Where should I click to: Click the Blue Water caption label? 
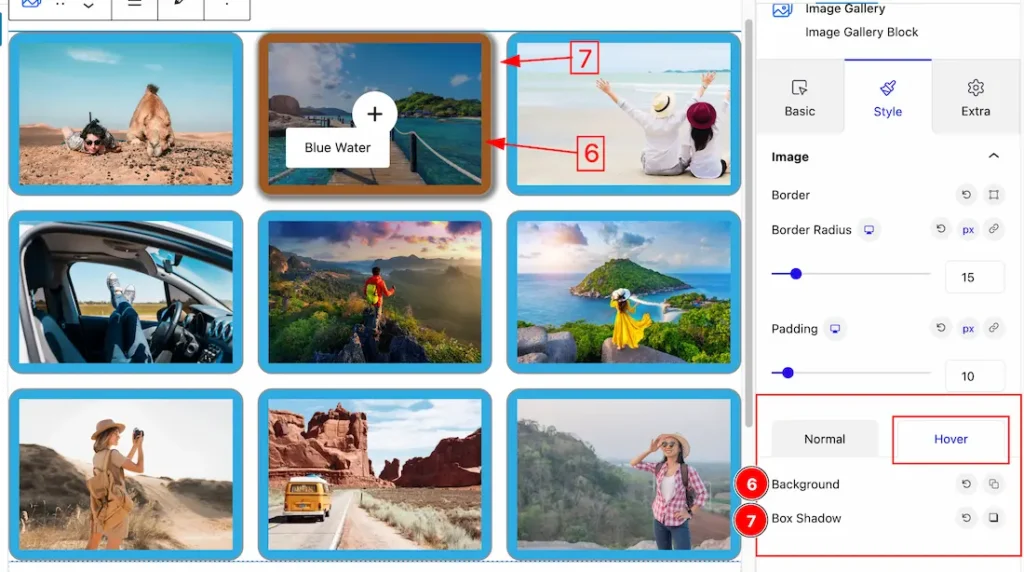[338, 148]
